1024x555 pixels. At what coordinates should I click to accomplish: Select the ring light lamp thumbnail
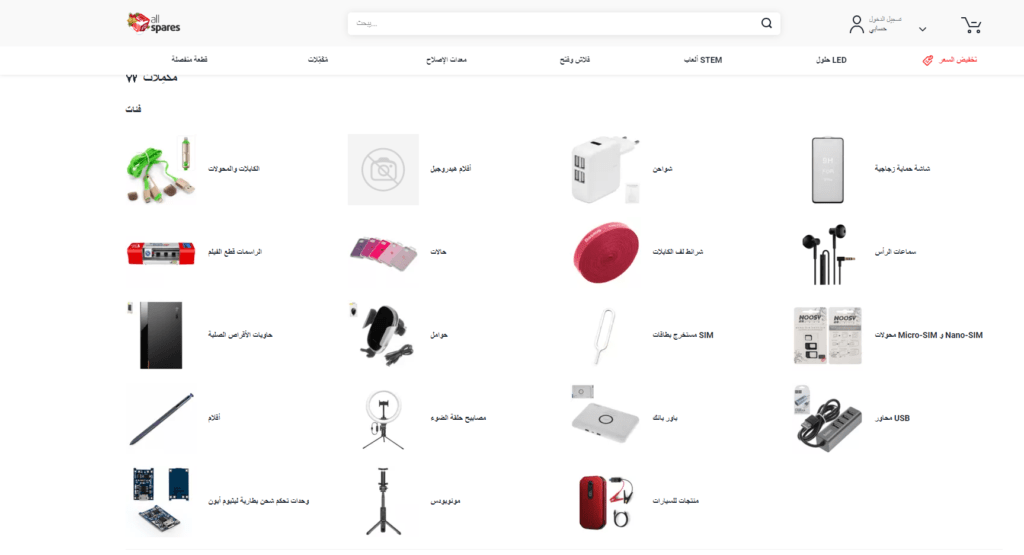pyautogui.click(x=383, y=419)
